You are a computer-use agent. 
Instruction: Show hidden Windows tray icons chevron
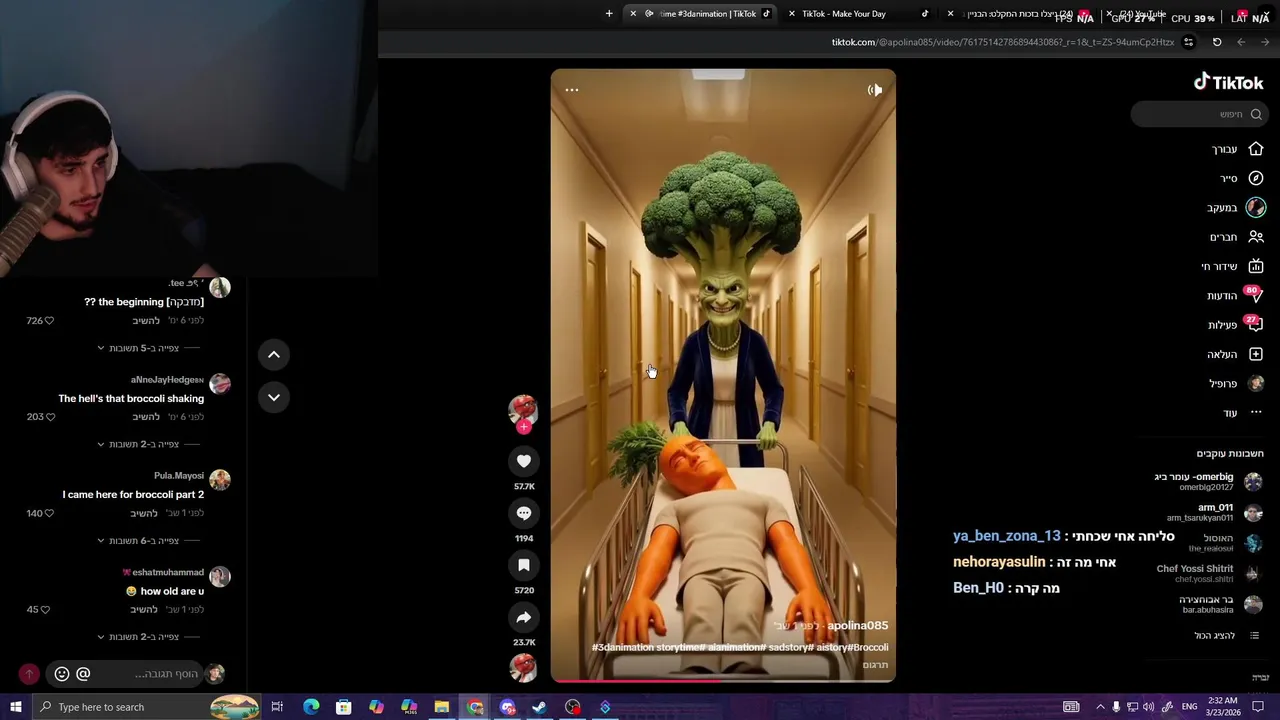pos(1100,707)
